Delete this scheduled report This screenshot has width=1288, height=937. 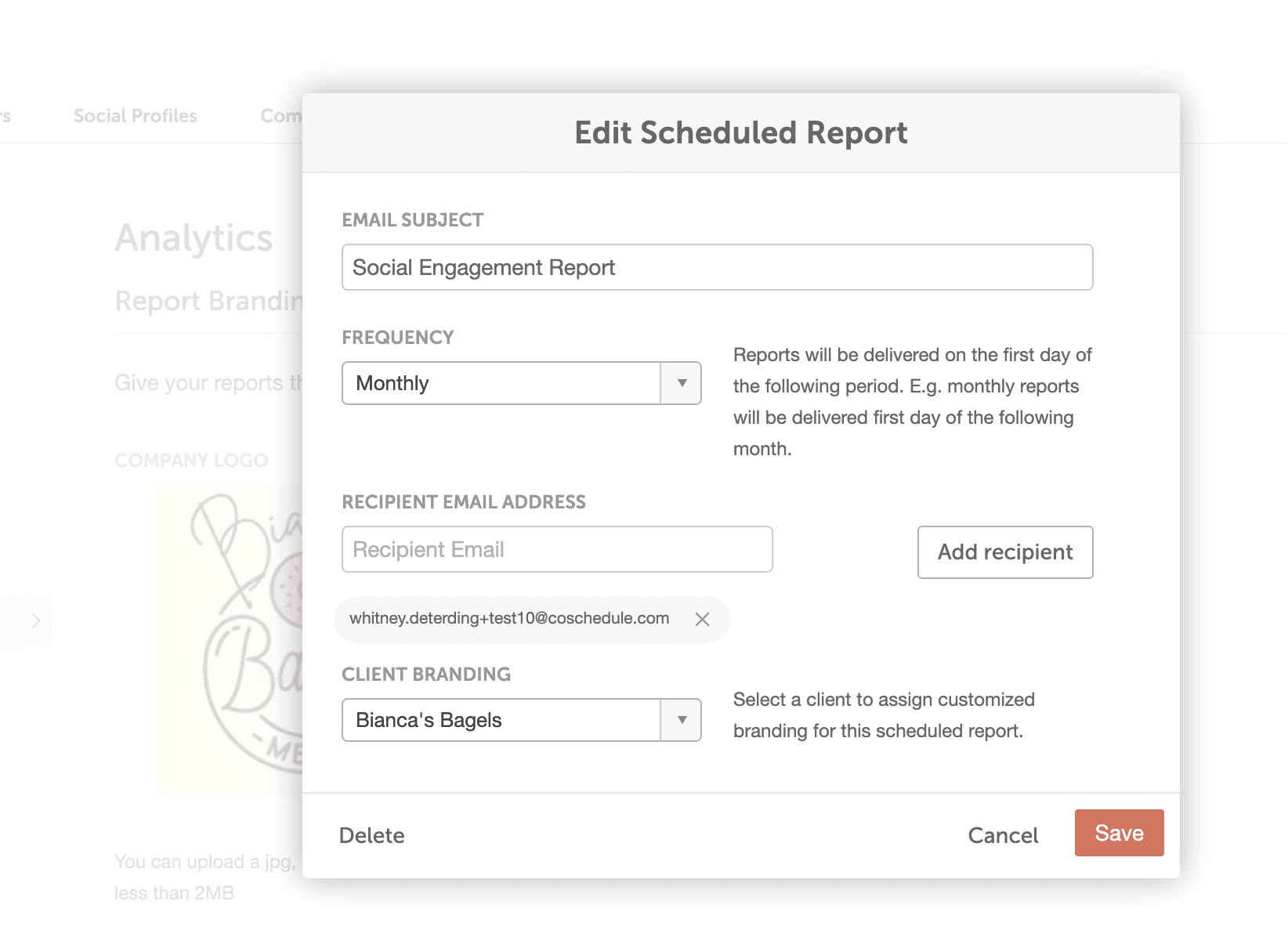click(371, 835)
